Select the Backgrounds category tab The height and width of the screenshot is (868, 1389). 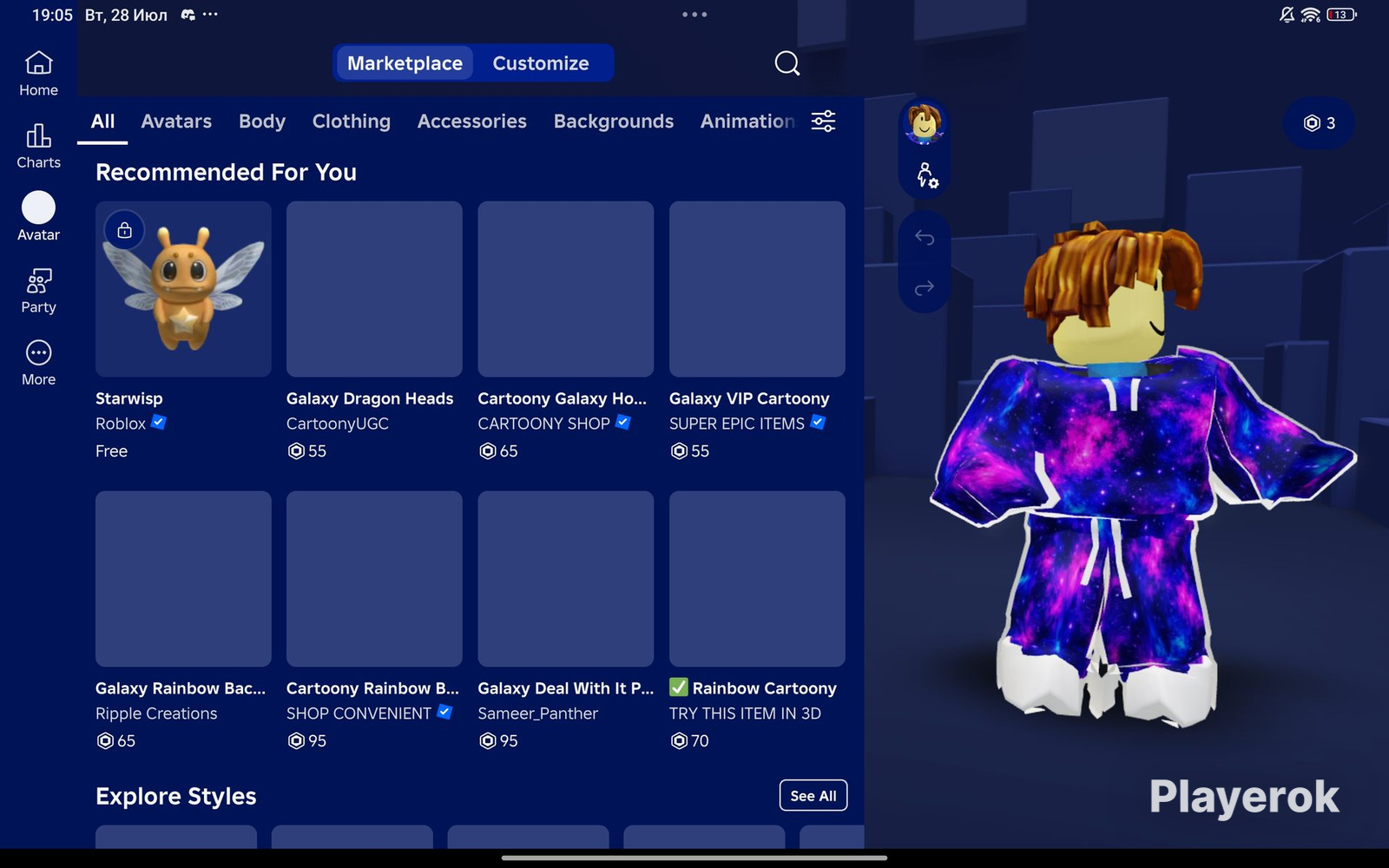(614, 122)
